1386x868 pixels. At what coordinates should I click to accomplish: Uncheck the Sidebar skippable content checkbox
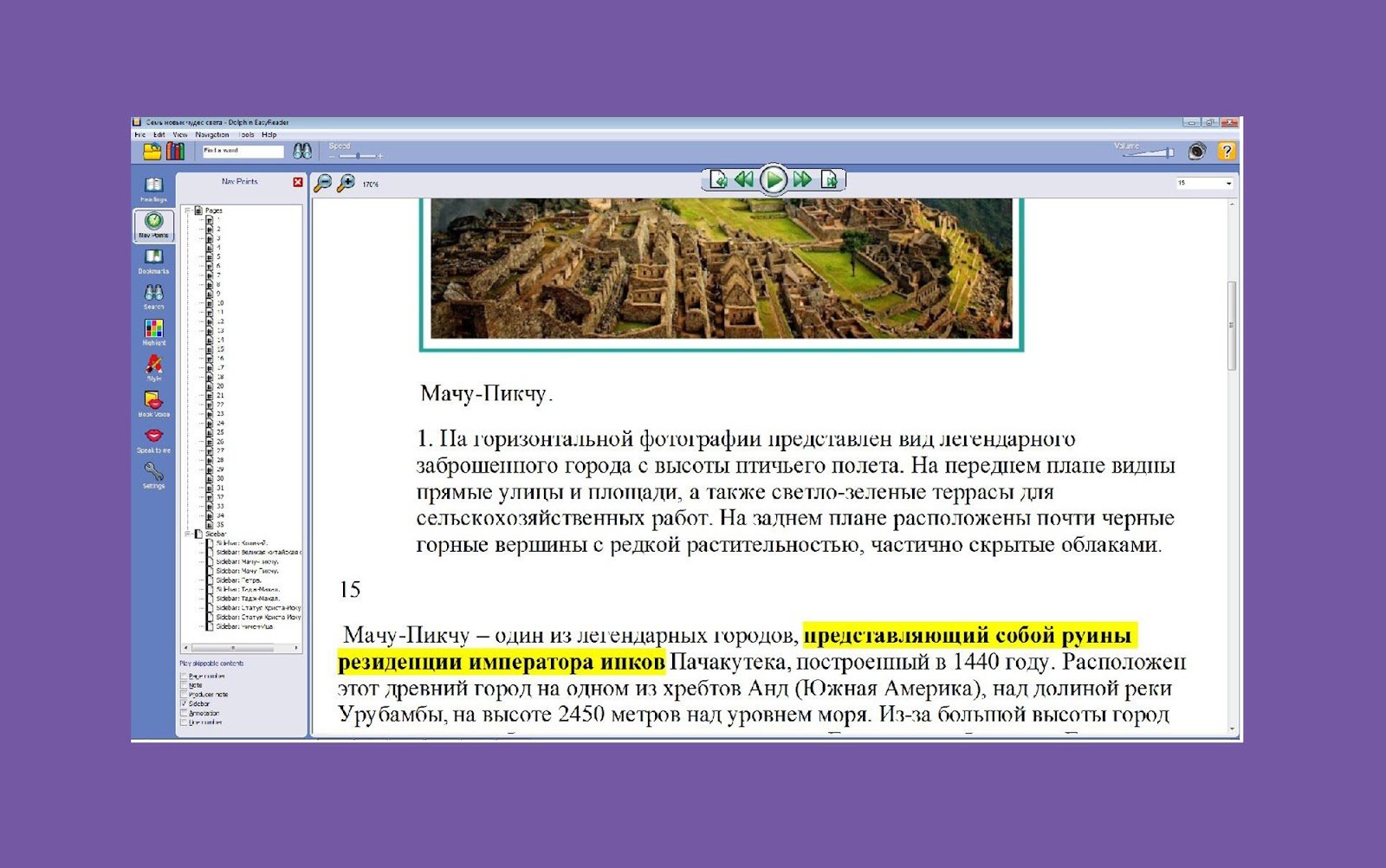coord(184,703)
